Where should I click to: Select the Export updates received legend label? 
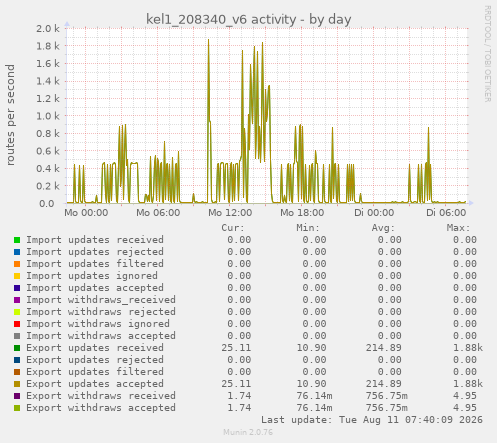pos(95,348)
